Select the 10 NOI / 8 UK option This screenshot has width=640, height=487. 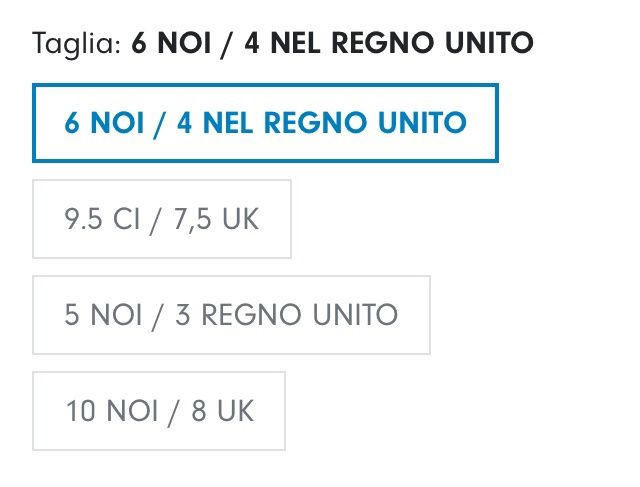[x=159, y=411]
